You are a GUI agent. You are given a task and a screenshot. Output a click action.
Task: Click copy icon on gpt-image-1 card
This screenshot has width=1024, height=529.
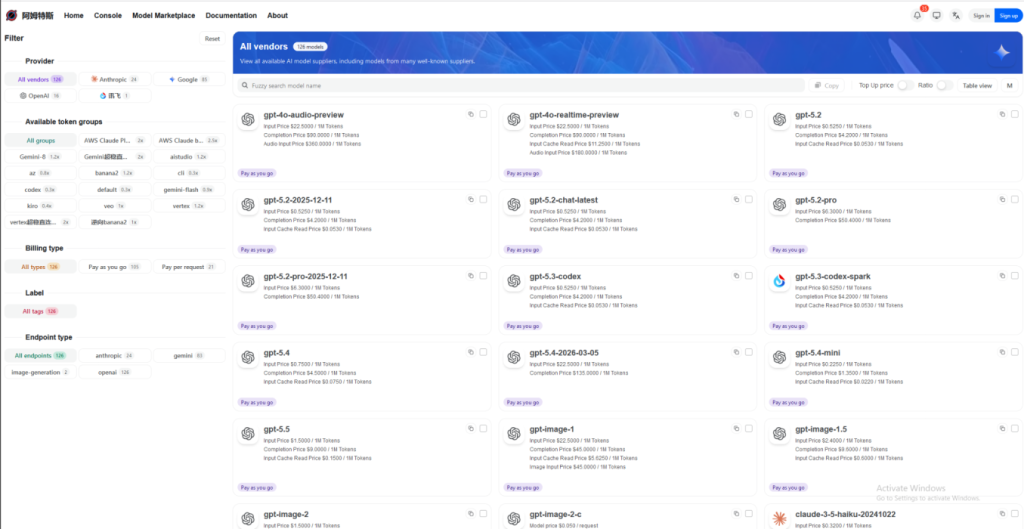[736, 428]
